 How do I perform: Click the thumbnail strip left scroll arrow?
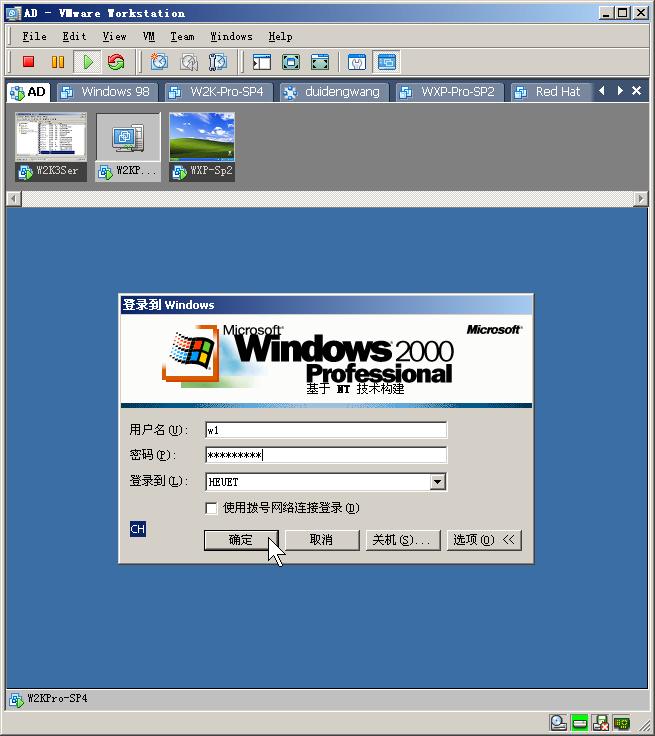point(14,199)
